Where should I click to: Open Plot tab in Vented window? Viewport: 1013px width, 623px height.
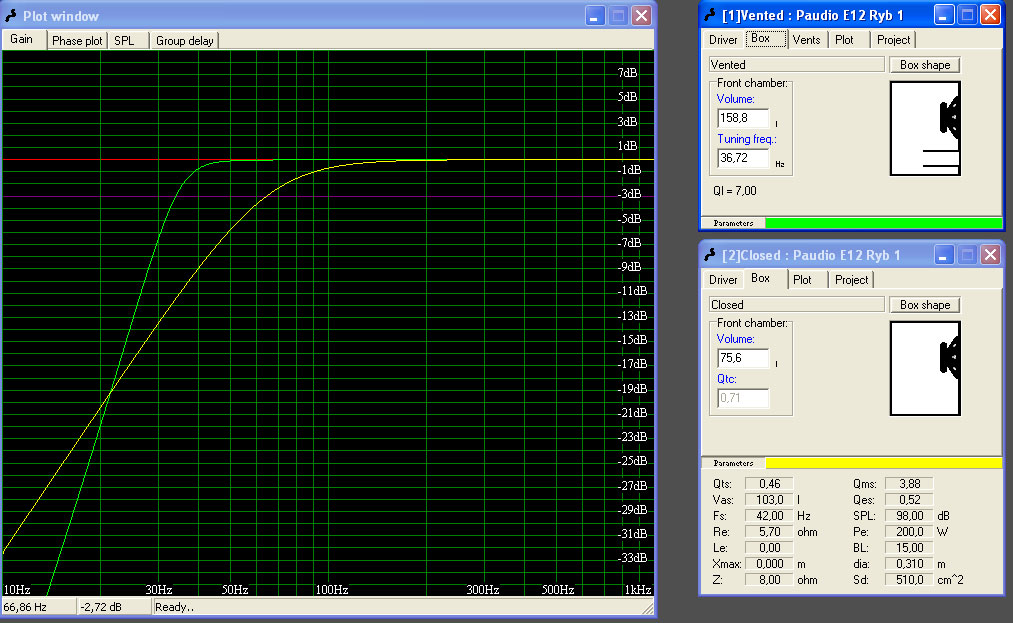click(x=847, y=40)
